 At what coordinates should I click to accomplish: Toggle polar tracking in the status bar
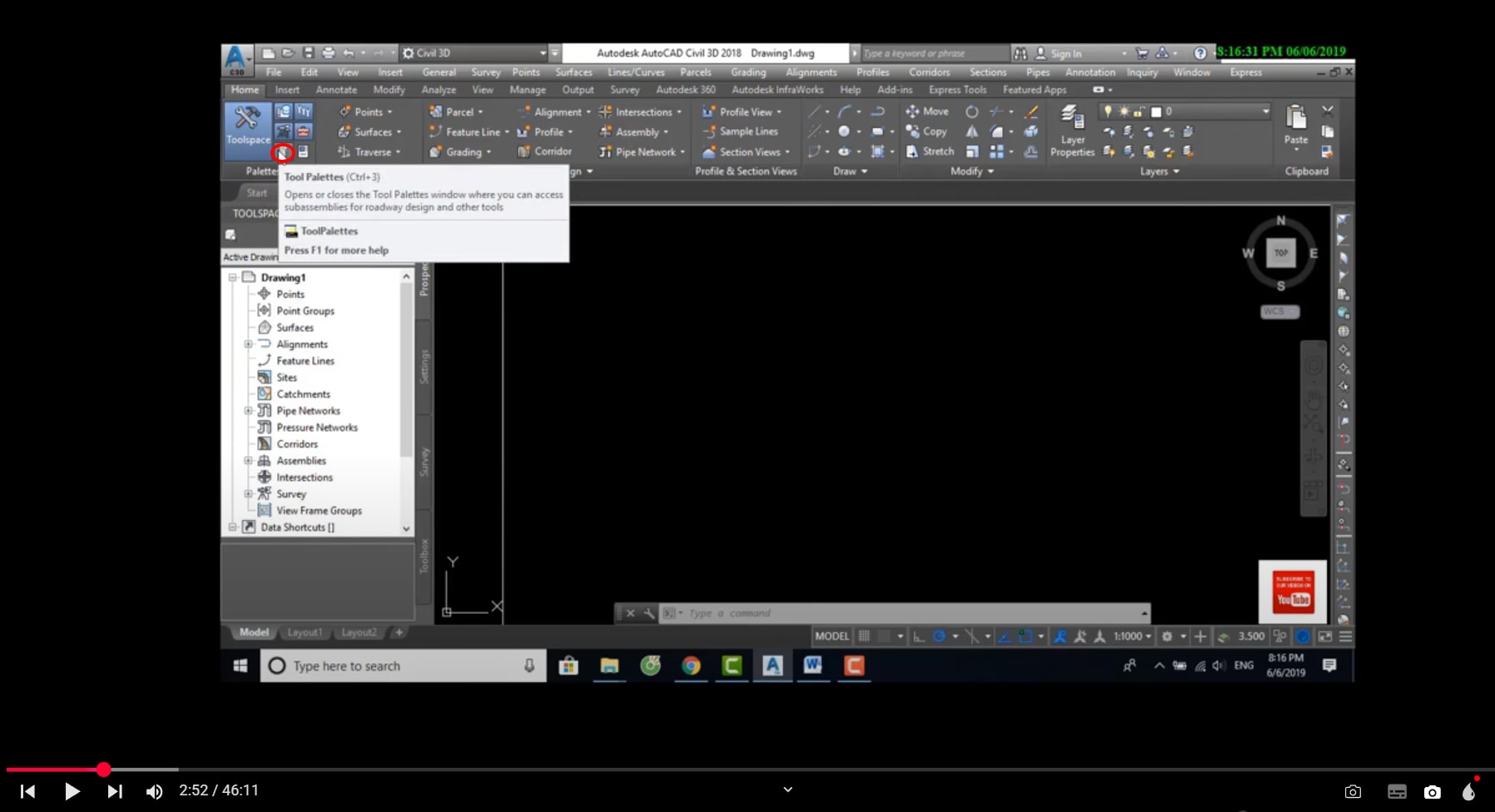(x=939, y=636)
